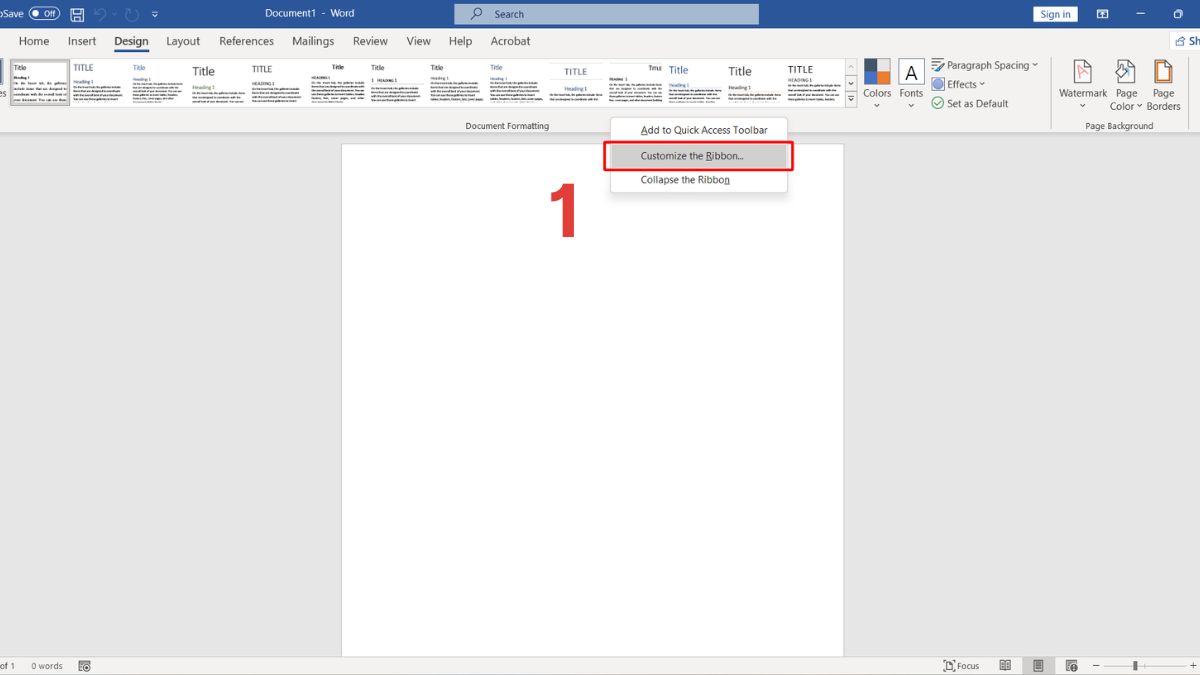1200x675 pixels.
Task: Switch to the Layout ribbon tab
Action: pos(183,41)
